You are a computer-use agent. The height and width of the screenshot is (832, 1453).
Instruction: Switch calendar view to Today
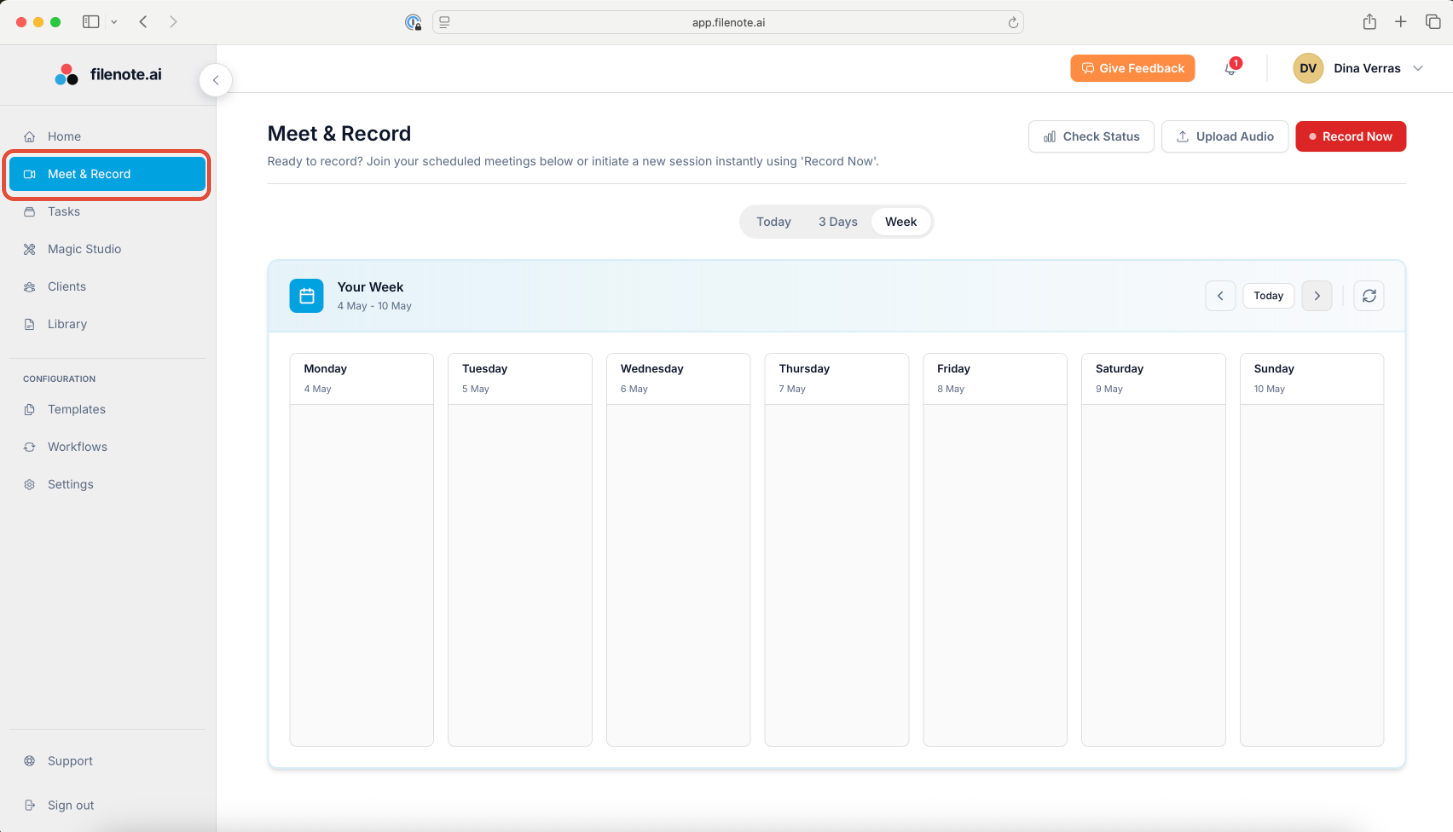coord(773,222)
